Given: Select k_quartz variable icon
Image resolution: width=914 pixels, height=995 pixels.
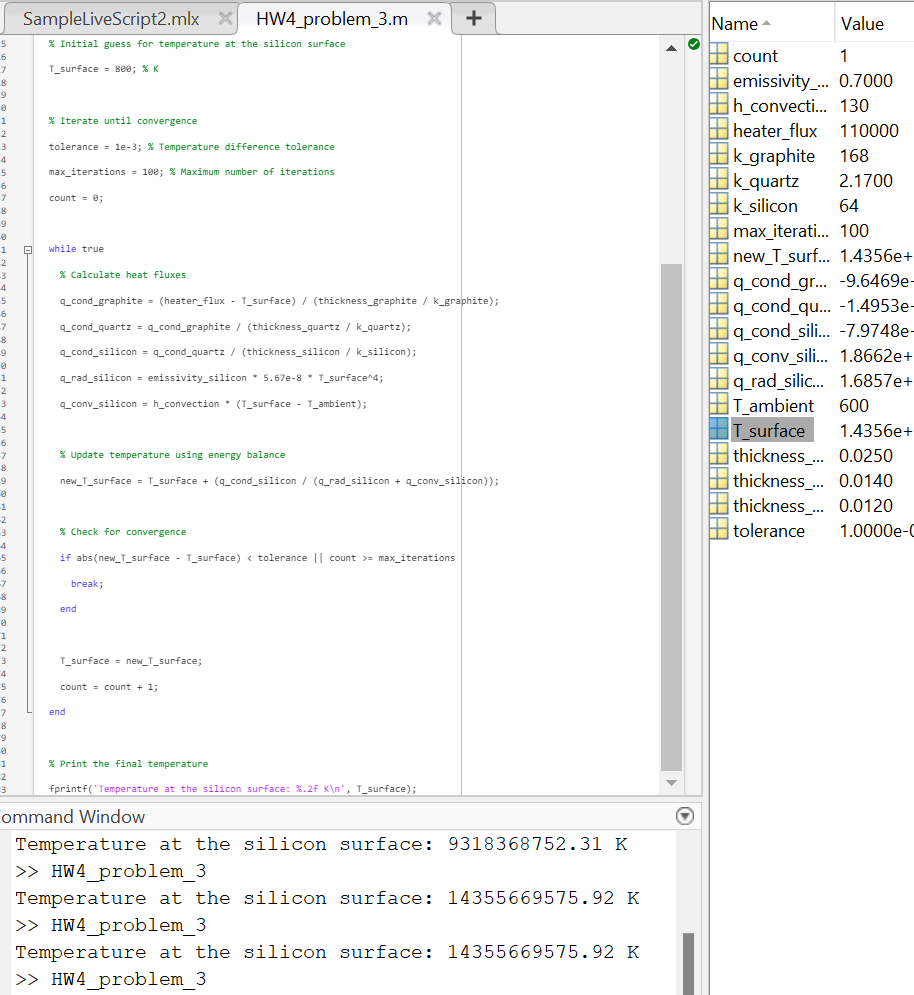Looking at the screenshot, I should (x=719, y=179).
